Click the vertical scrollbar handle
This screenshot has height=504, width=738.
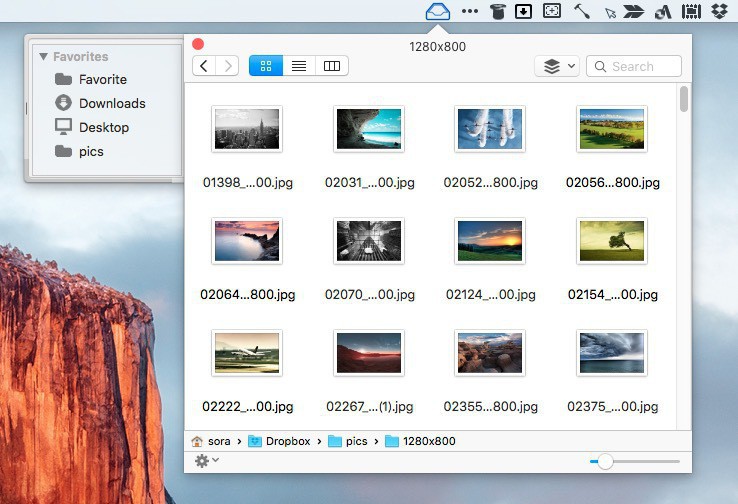684,99
